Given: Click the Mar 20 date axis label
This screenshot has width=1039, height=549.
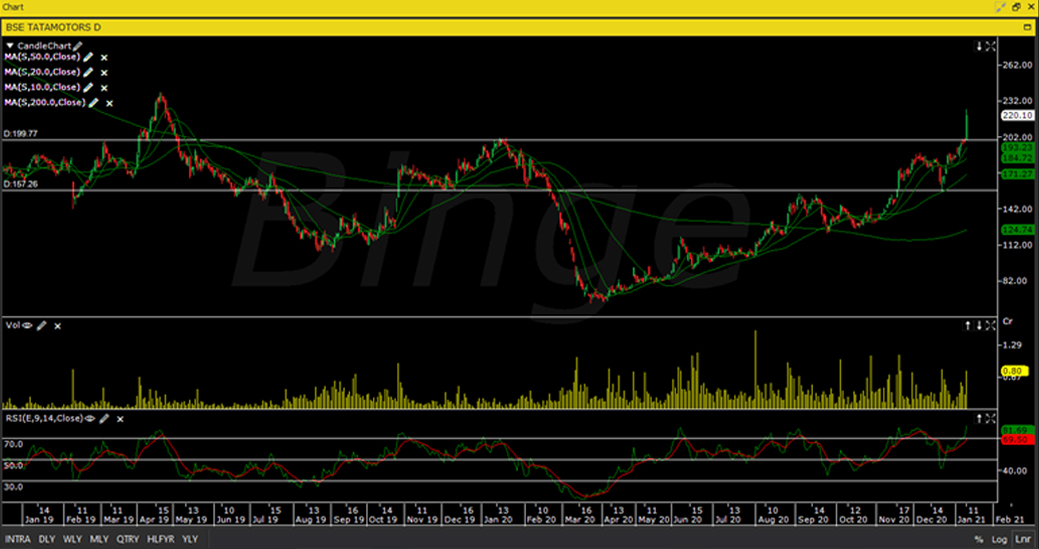Looking at the screenshot, I should click(580, 520).
